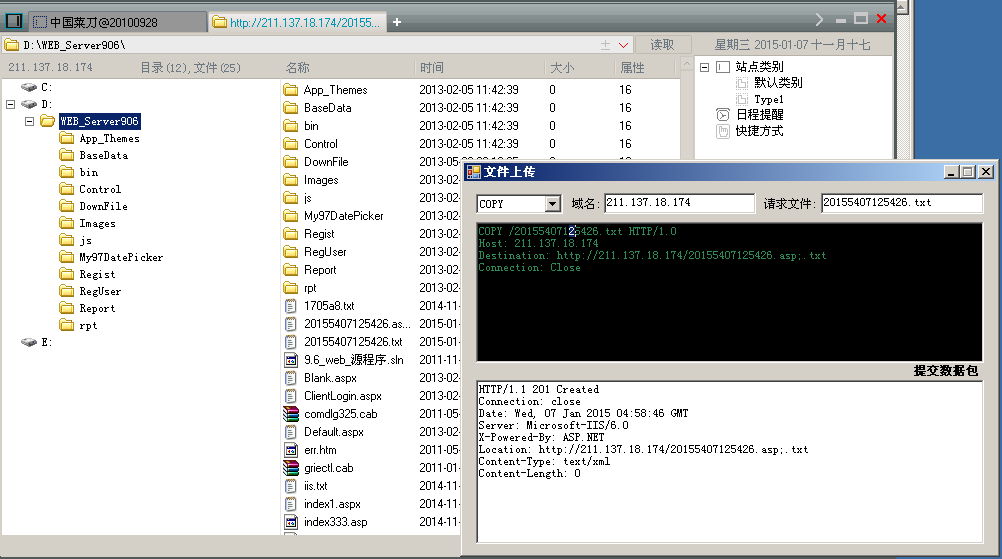
Task: Click the App_Themes folder icon in file list
Action: (x=291, y=90)
